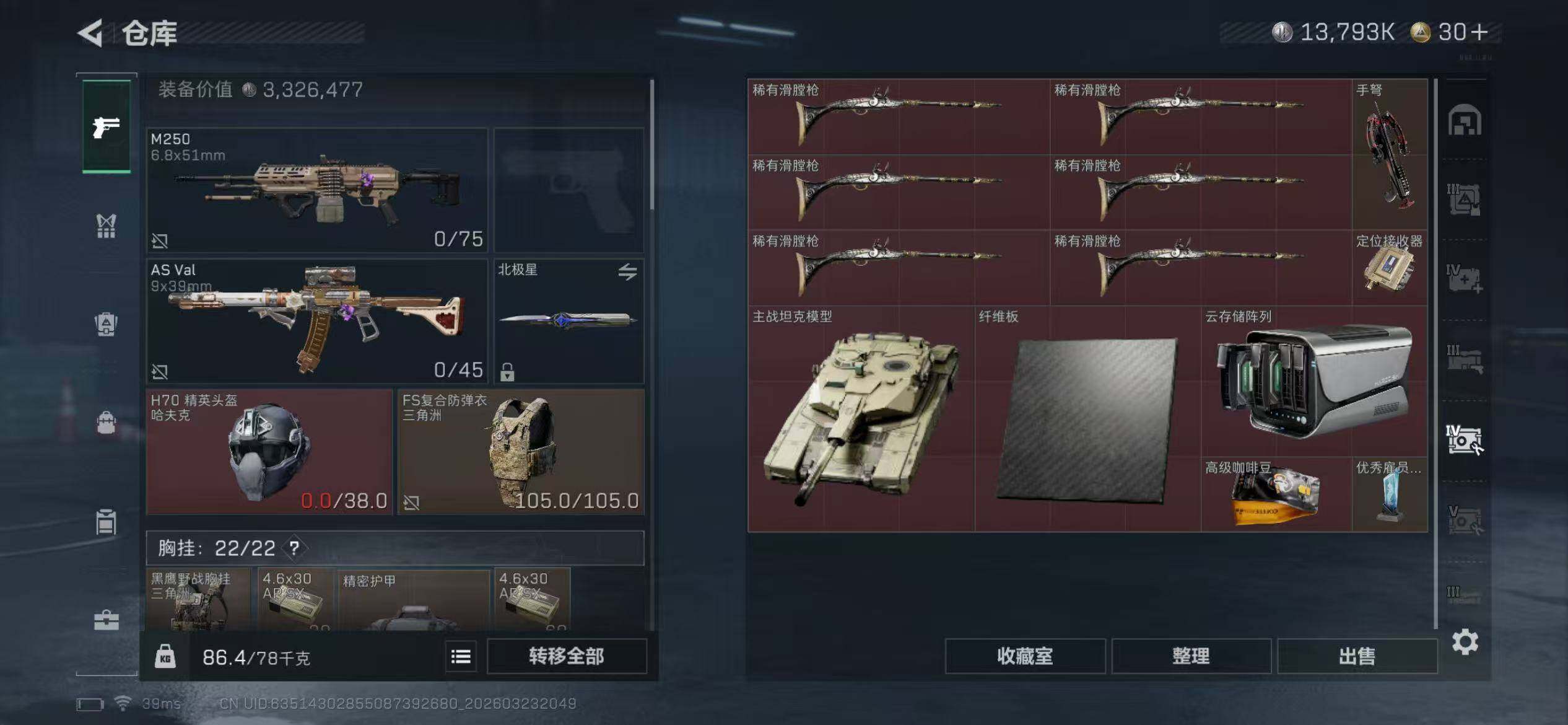Click the 出售 sell button
1568x725 pixels.
click(x=1357, y=656)
